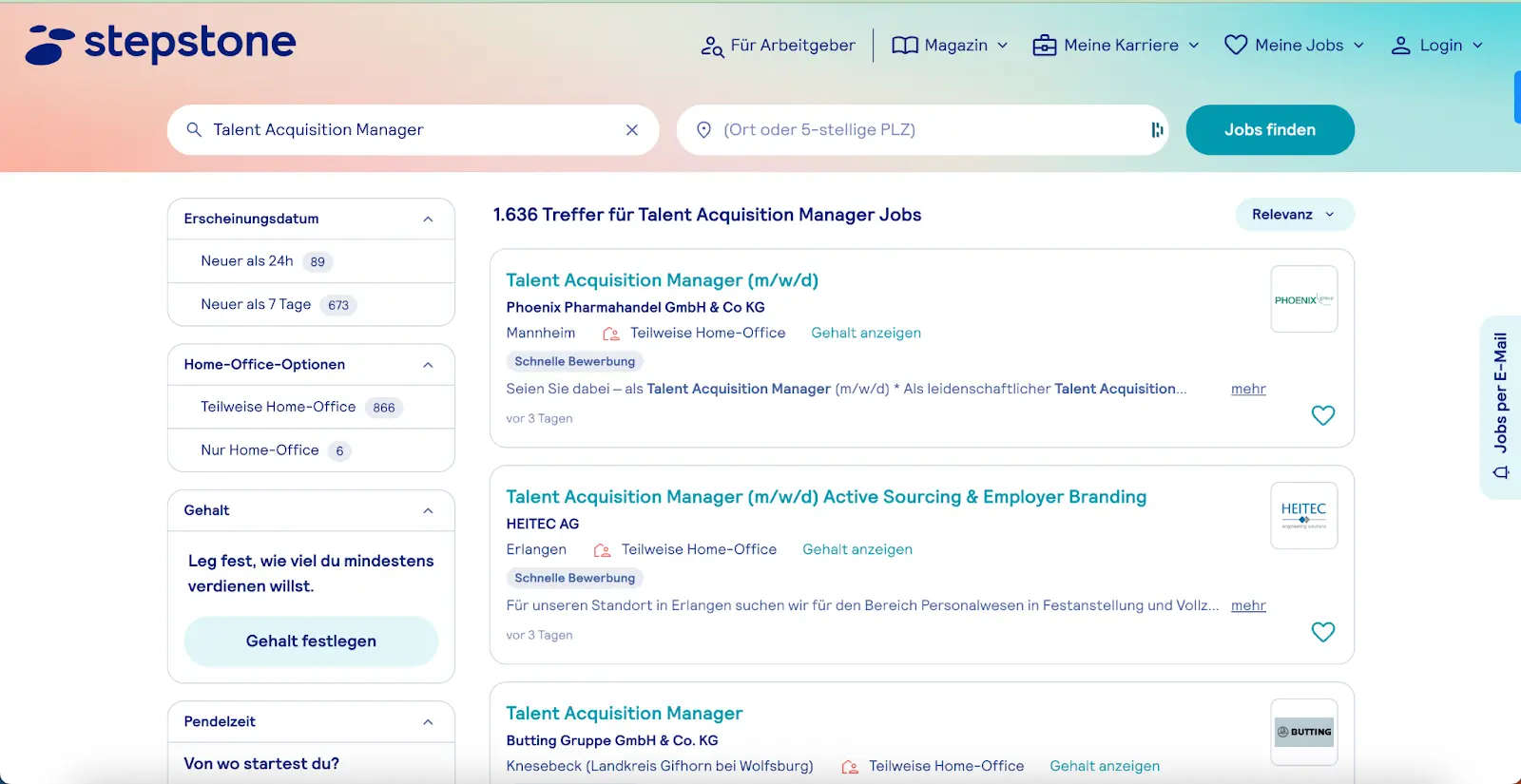Click the location pin icon
1521x784 pixels.
703,130
